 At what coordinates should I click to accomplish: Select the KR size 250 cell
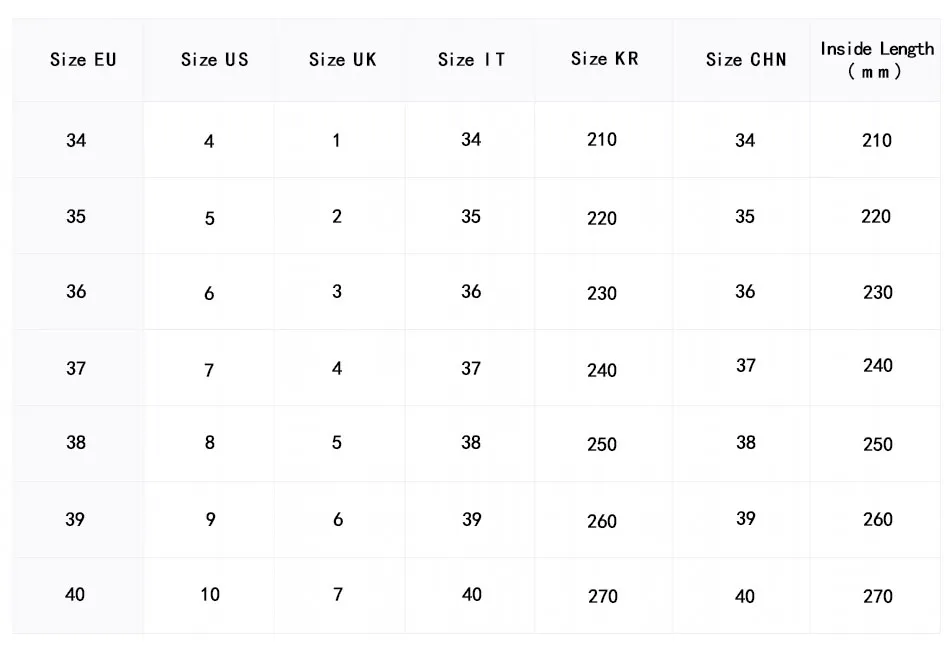point(602,444)
